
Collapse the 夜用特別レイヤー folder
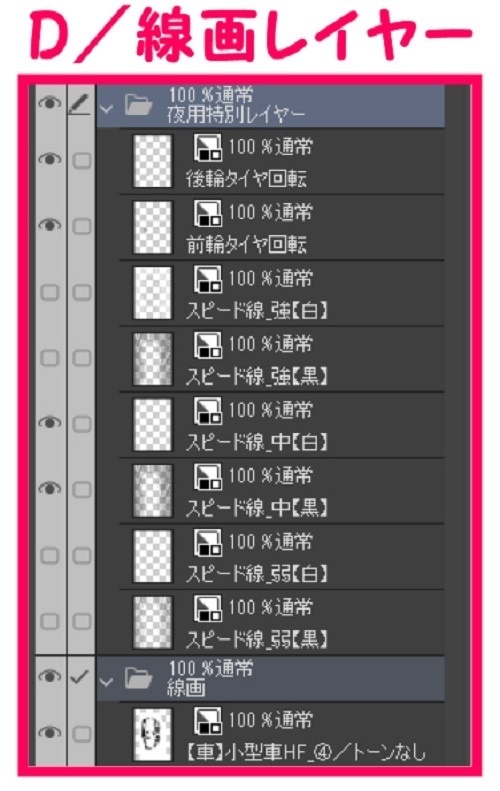pos(106,108)
